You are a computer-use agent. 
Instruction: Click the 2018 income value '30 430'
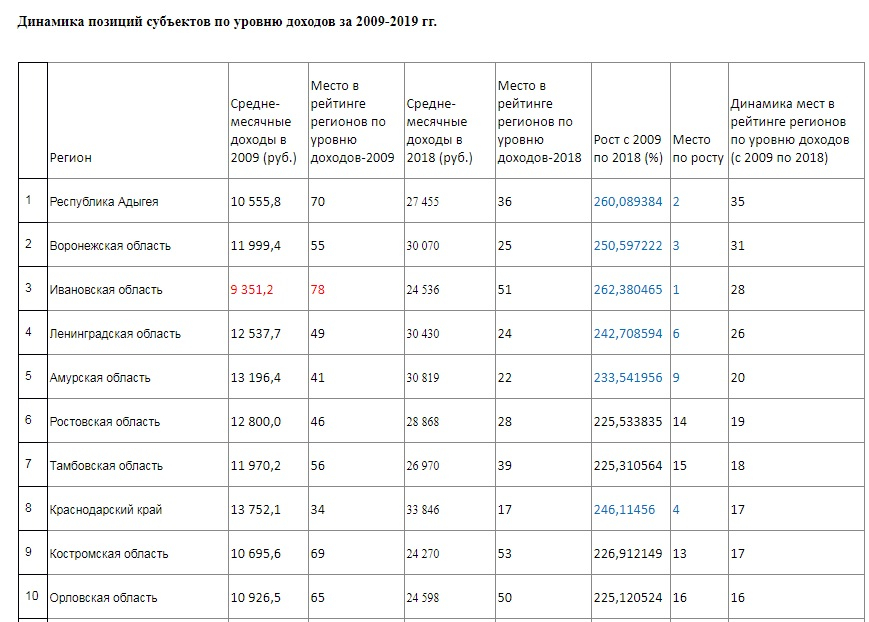click(422, 334)
